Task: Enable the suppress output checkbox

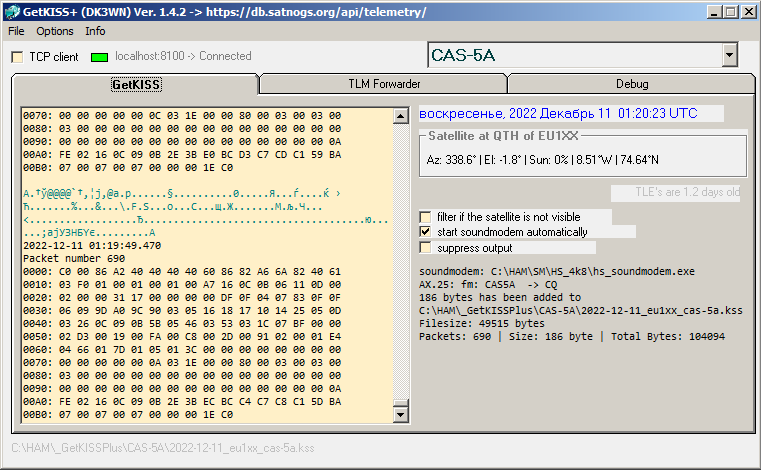Action: pyautogui.click(x=425, y=248)
